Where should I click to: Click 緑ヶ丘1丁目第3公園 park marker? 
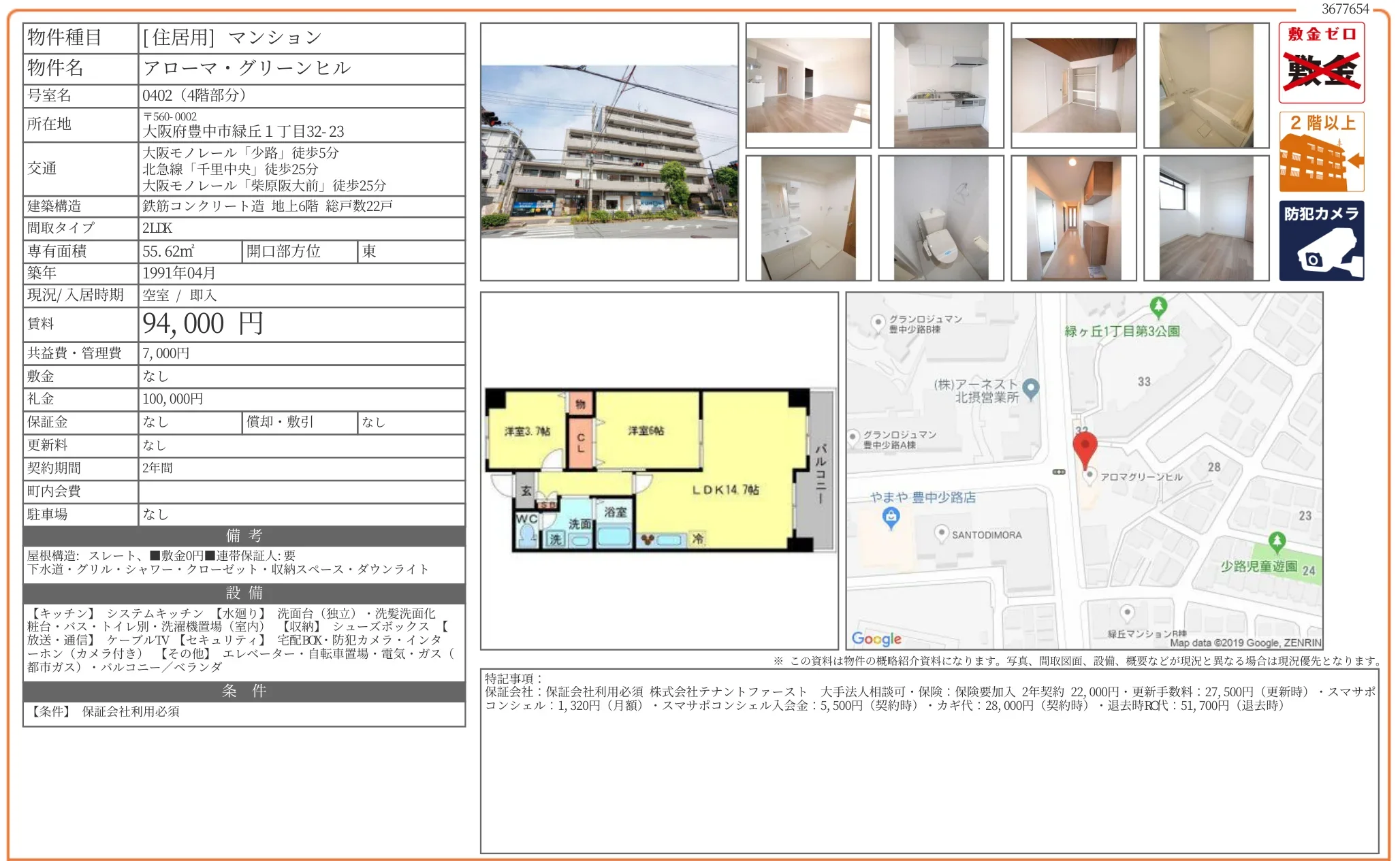pyautogui.click(x=1158, y=306)
